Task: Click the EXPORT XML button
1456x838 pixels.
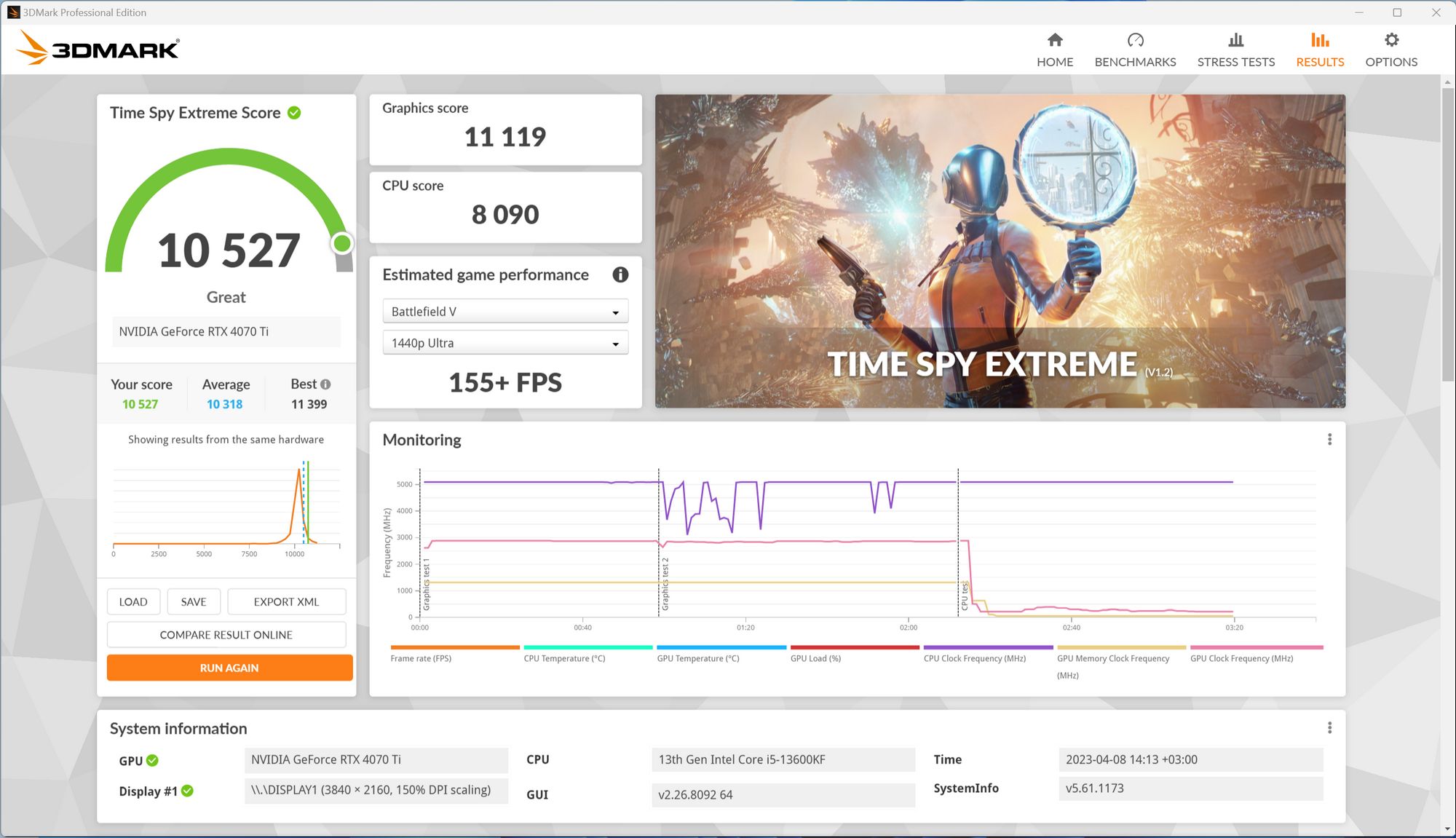Action: click(x=286, y=601)
